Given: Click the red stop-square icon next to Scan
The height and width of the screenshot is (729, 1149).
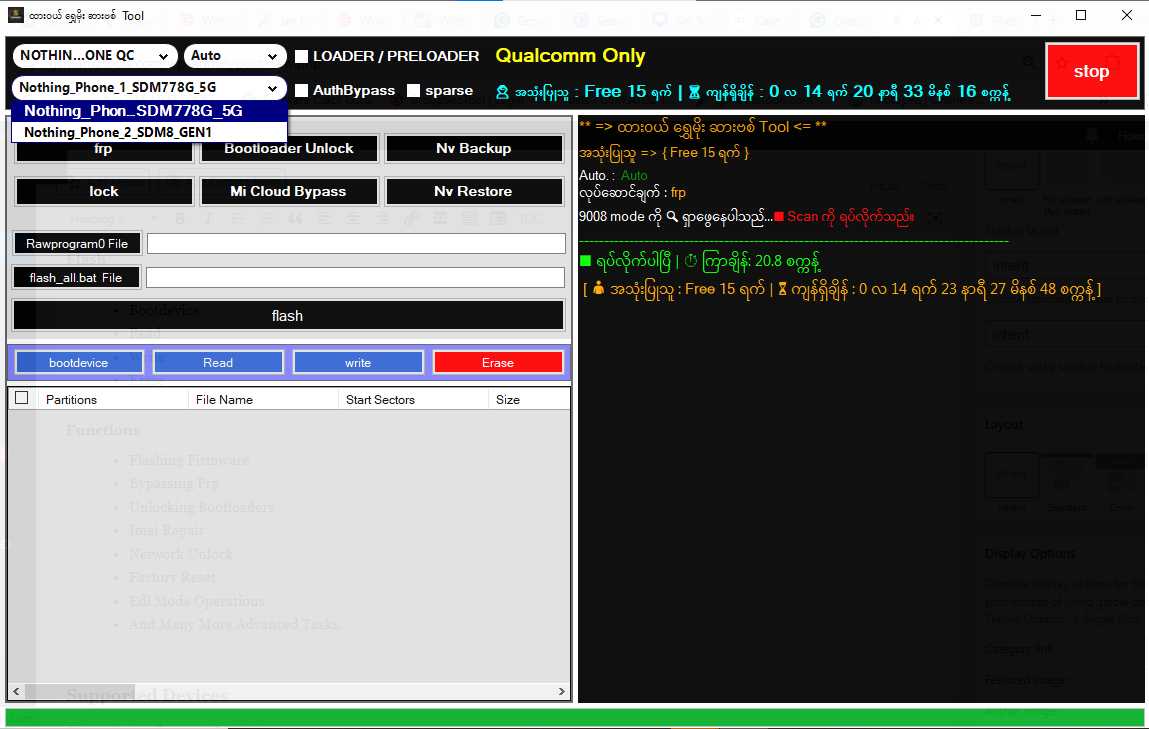Looking at the screenshot, I should point(778,217).
